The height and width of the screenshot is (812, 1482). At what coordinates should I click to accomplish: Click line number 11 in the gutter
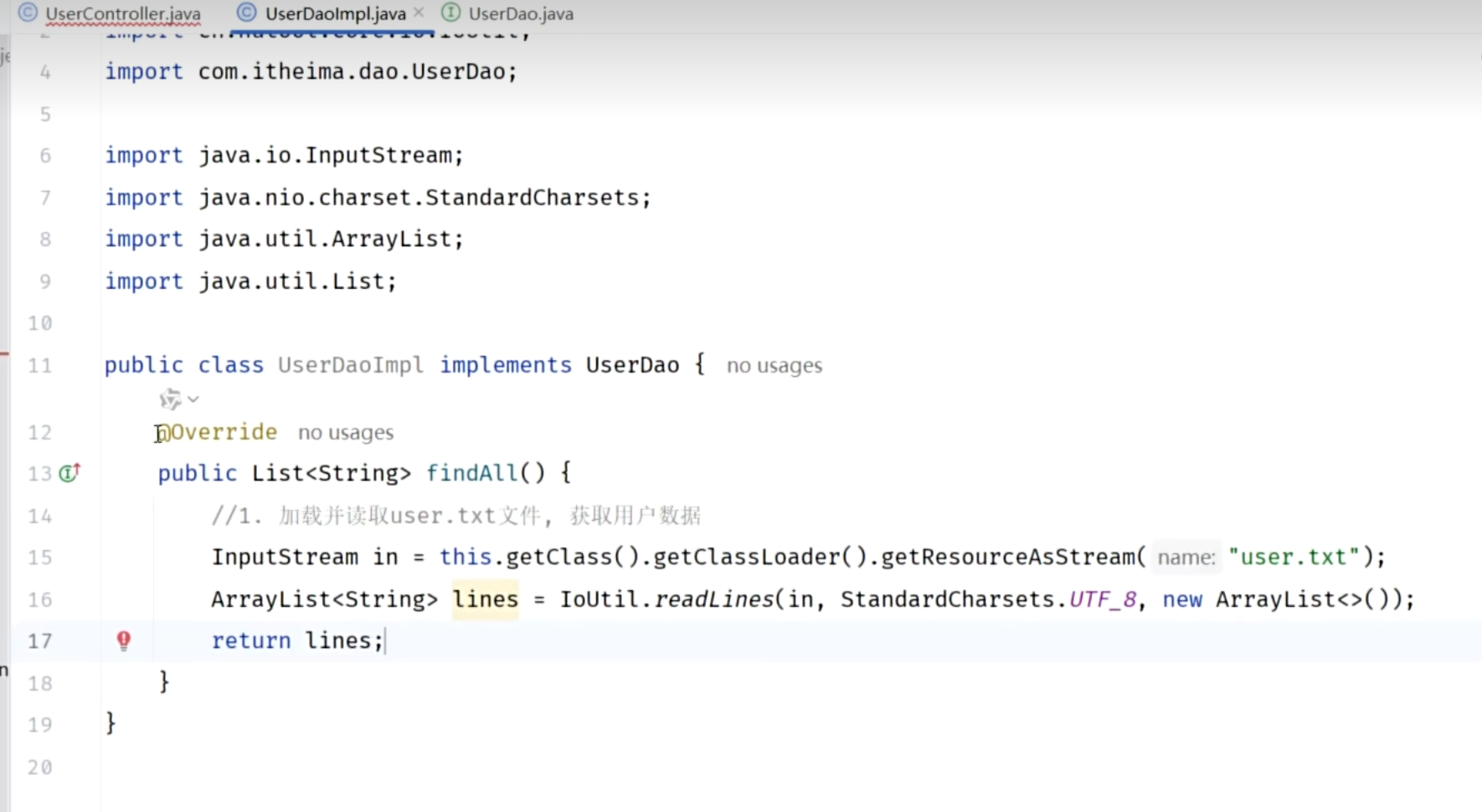39,366
